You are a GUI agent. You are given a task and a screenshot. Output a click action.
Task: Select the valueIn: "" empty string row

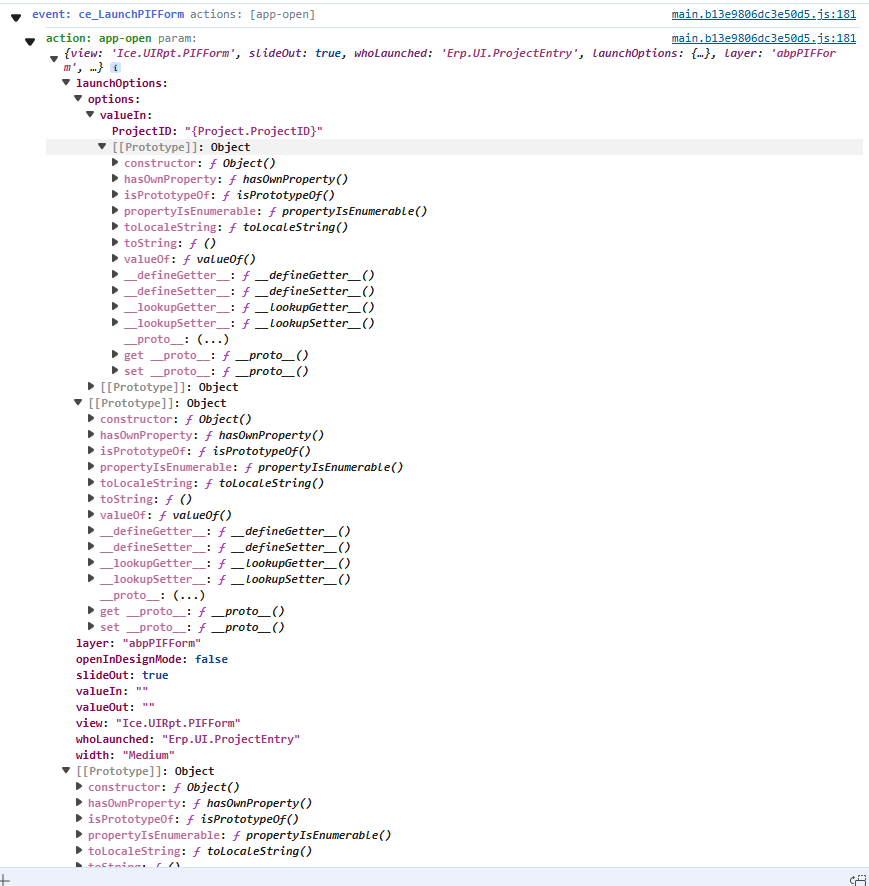(112, 691)
